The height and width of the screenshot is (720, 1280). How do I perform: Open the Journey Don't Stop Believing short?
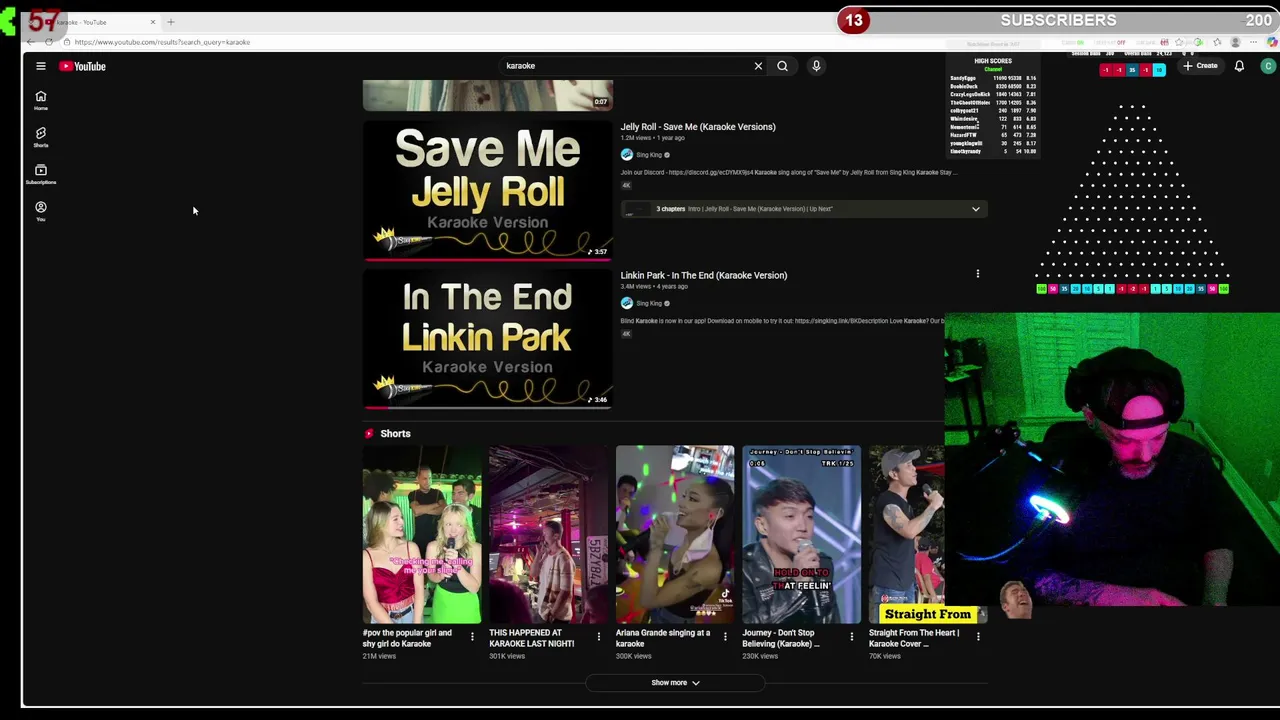pos(801,535)
